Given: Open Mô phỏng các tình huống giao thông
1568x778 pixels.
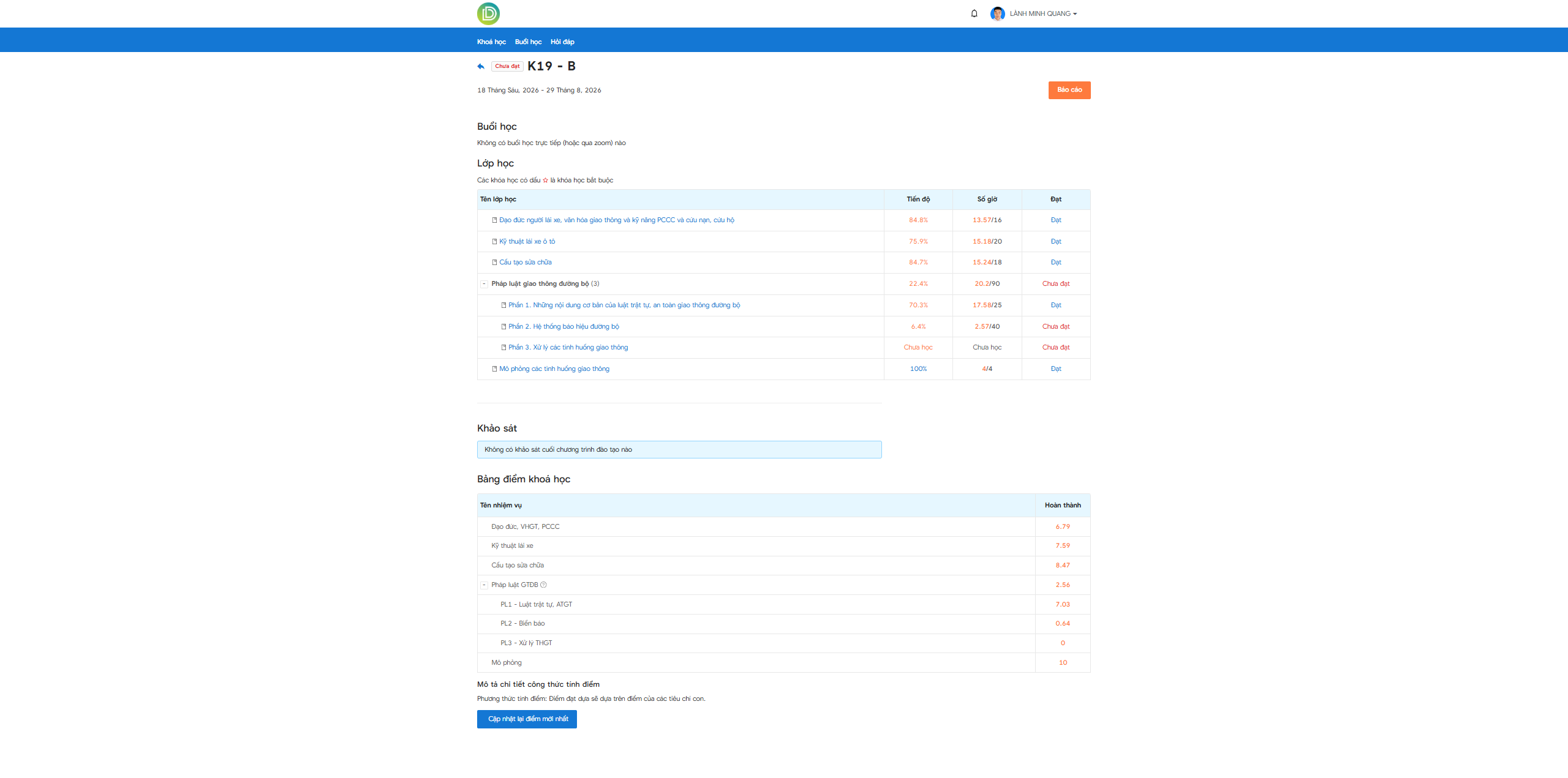Looking at the screenshot, I should (554, 369).
